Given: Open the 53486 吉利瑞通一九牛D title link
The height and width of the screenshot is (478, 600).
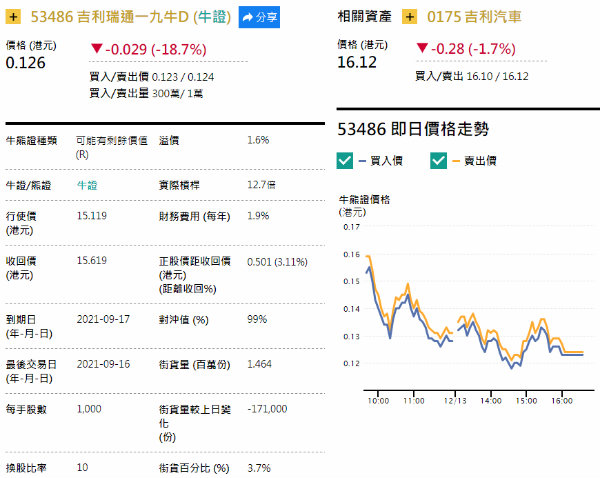Looking at the screenshot, I should [131, 17].
